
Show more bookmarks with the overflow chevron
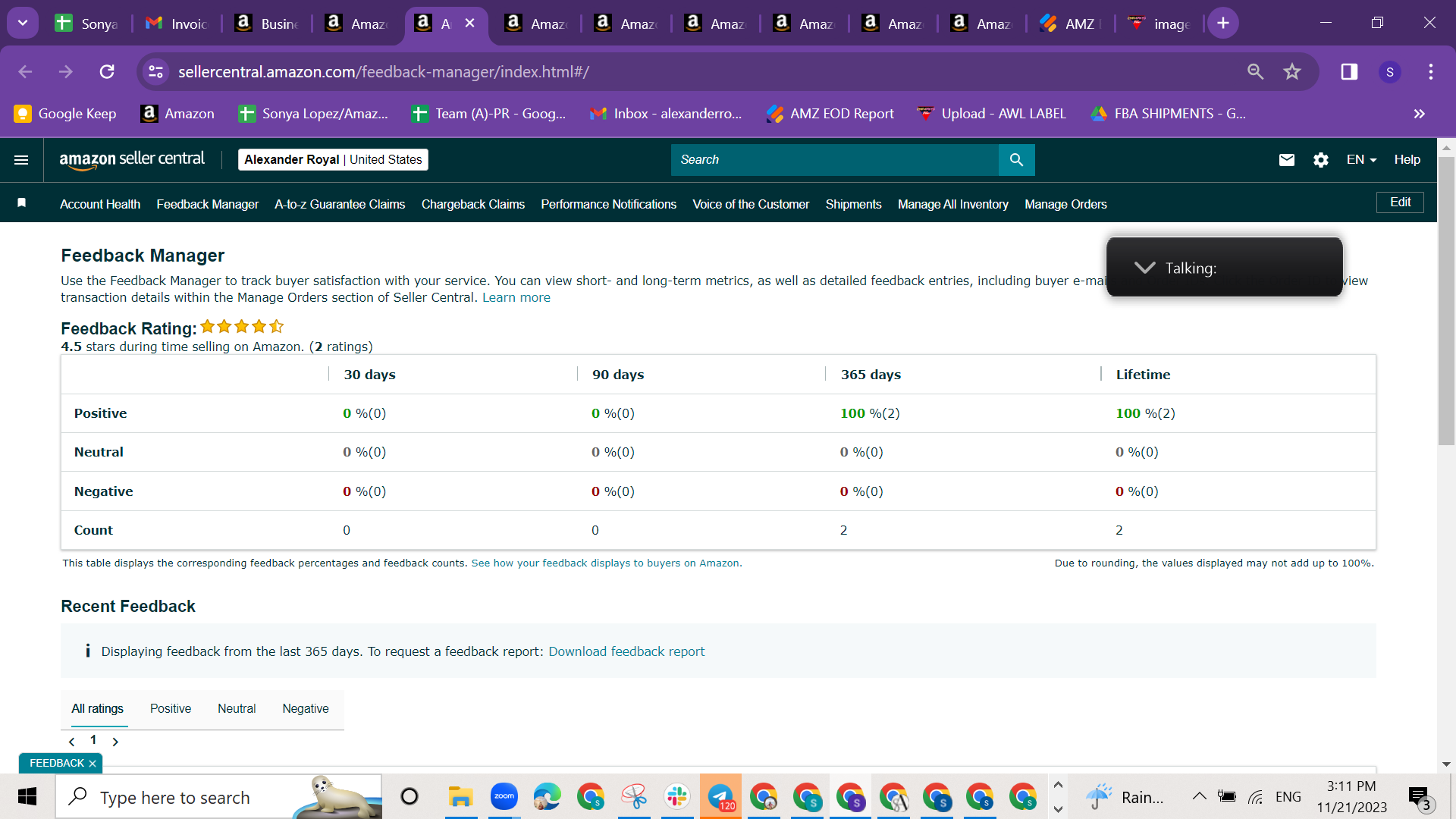[1420, 114]
